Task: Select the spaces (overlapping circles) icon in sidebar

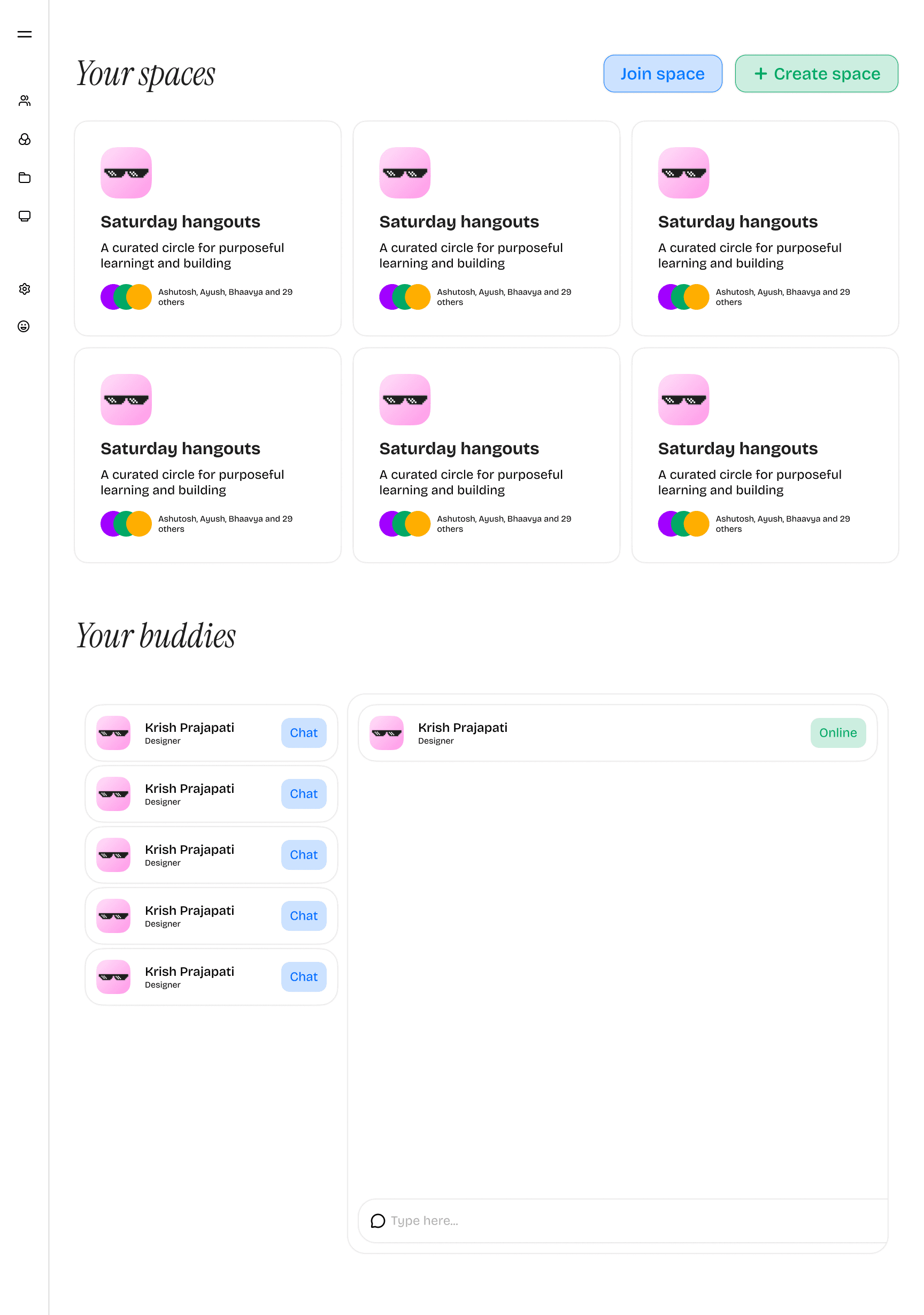Action: (x=25, y=139)
